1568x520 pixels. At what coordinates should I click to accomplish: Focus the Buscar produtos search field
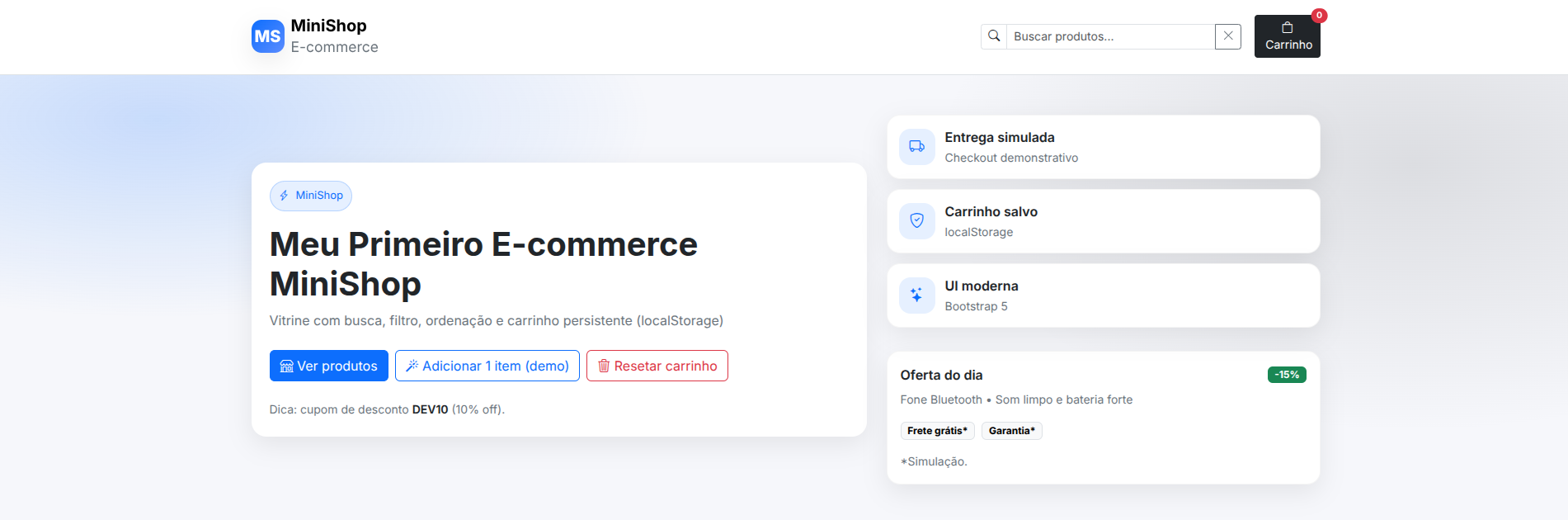[1110, 36]
